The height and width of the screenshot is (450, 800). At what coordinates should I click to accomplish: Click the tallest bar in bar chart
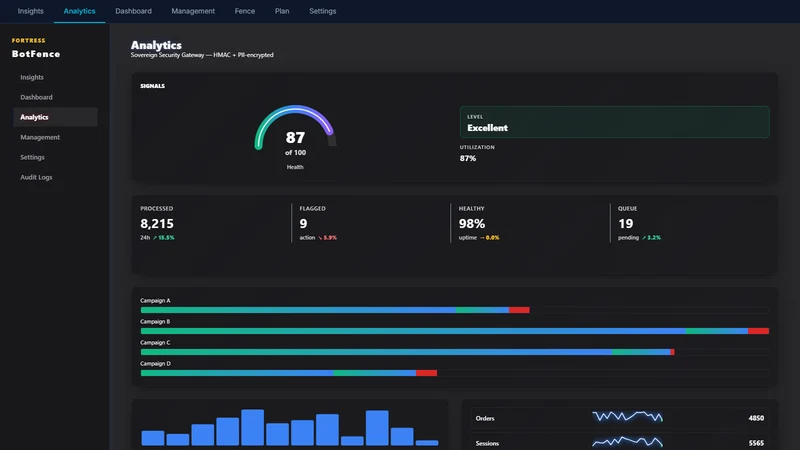tap(252, 427)
